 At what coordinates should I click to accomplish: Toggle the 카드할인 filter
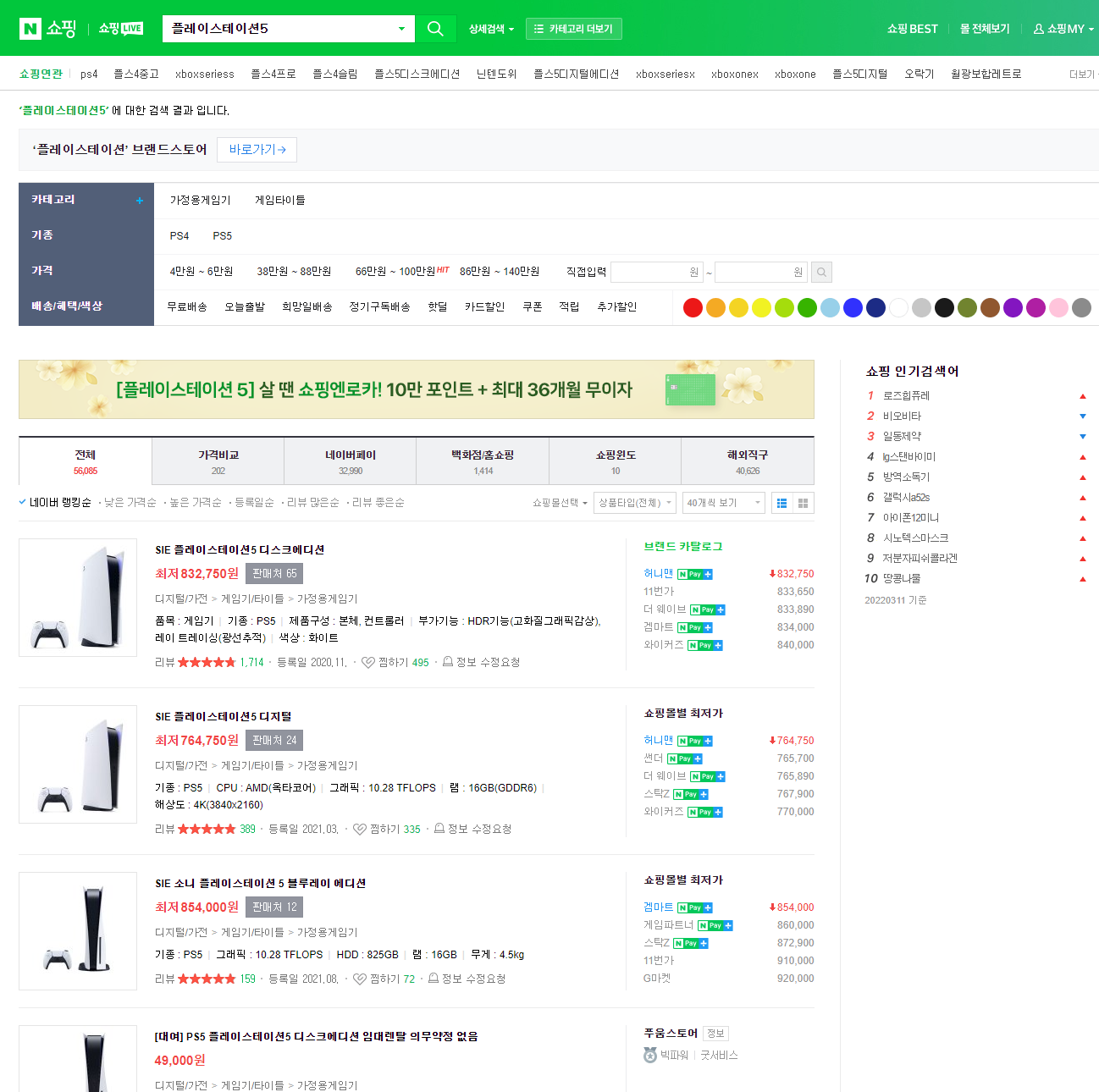click(484, 307)
